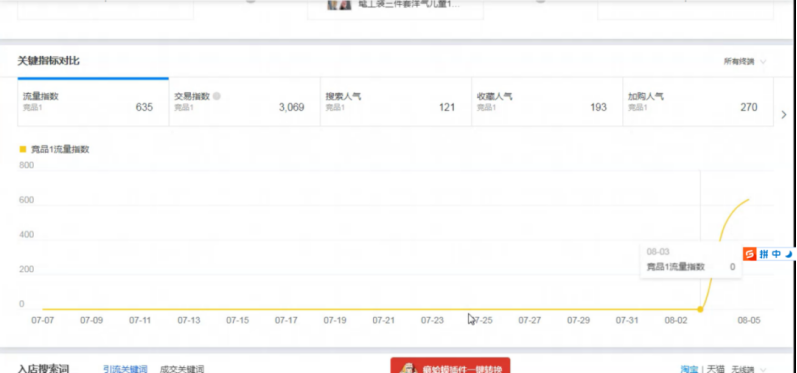Toggle the 竞品1流量指数 yellow legend marker

(x=22, y=149)
